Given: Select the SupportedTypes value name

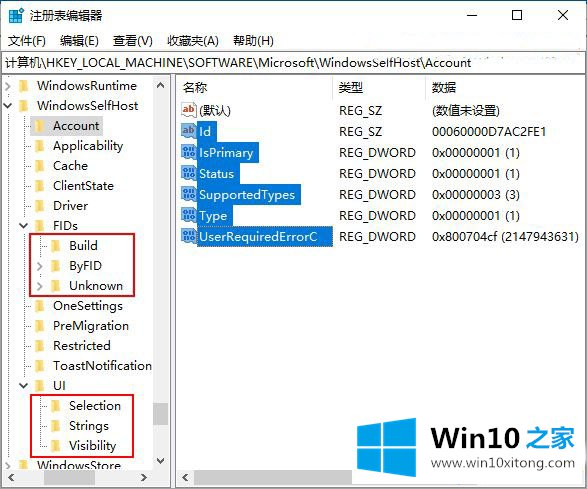Looking at the screenshot, I should (249, 195).
